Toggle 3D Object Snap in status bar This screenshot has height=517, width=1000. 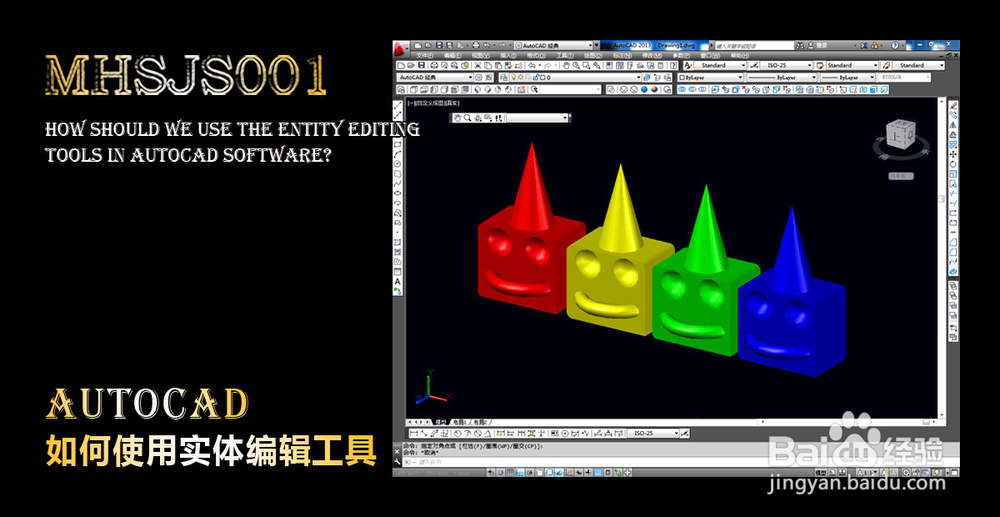[x=549, y=472]
